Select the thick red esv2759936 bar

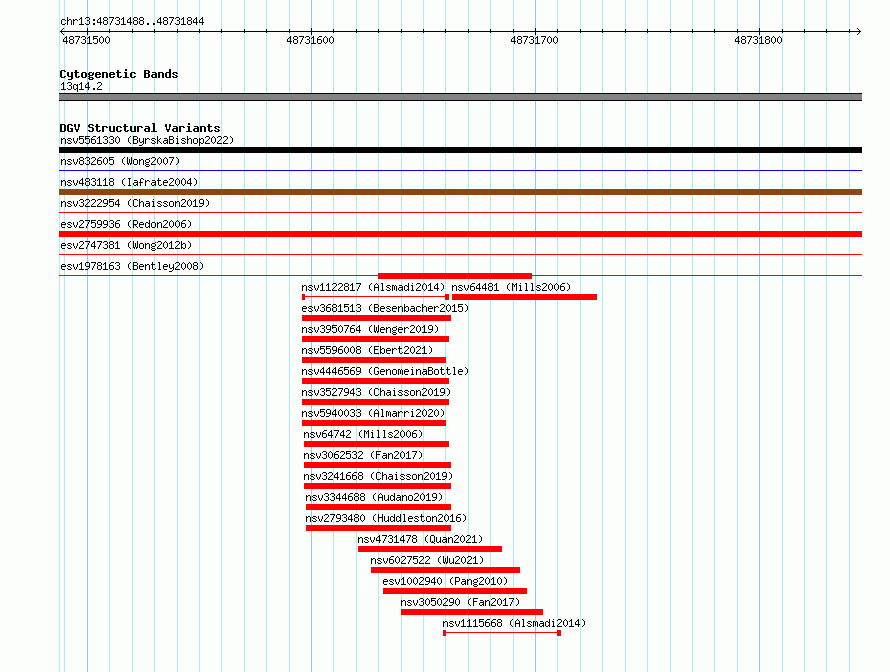click(460, 234)
